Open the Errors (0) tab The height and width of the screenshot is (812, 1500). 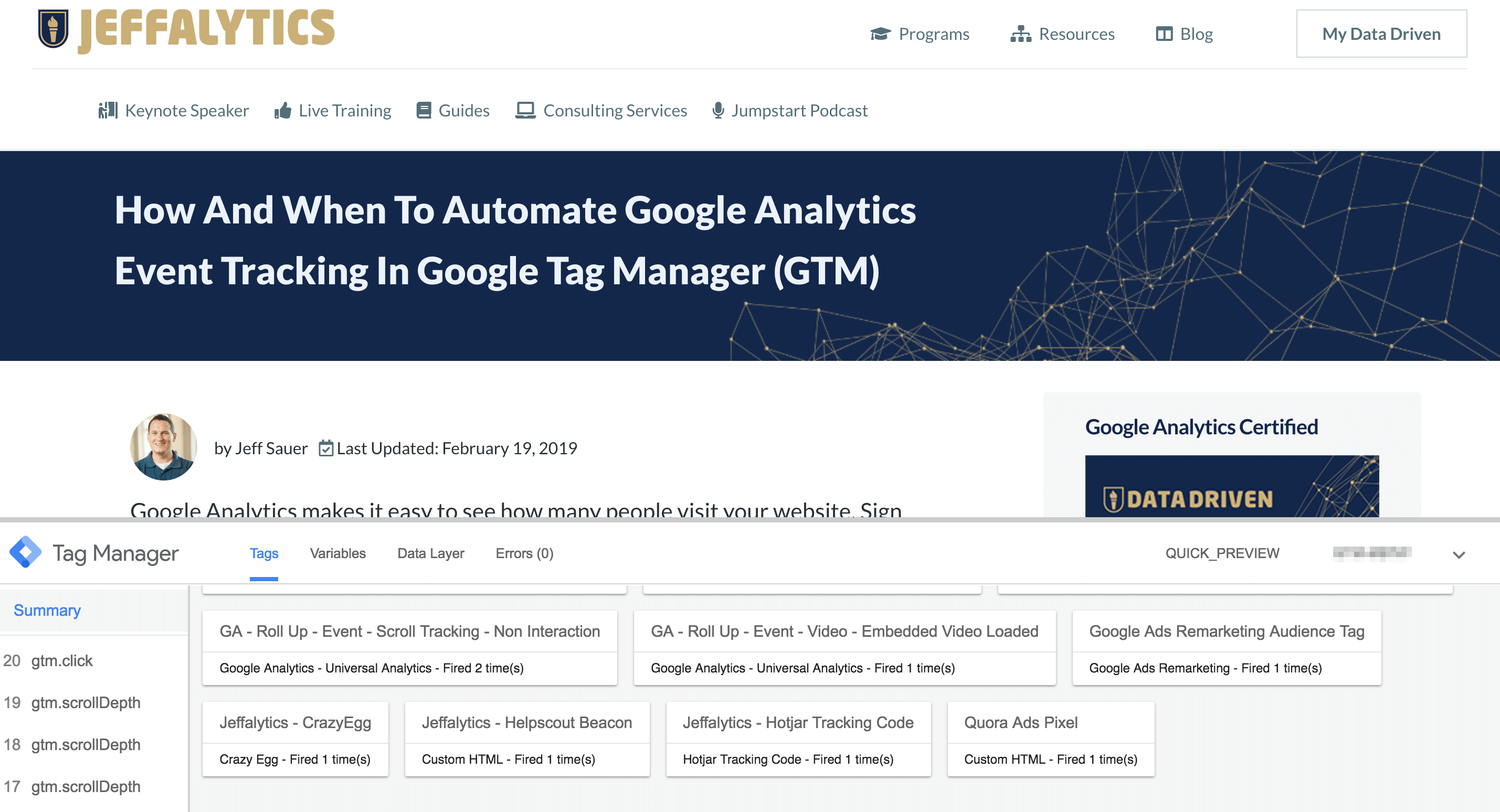[x=525, y=553]
